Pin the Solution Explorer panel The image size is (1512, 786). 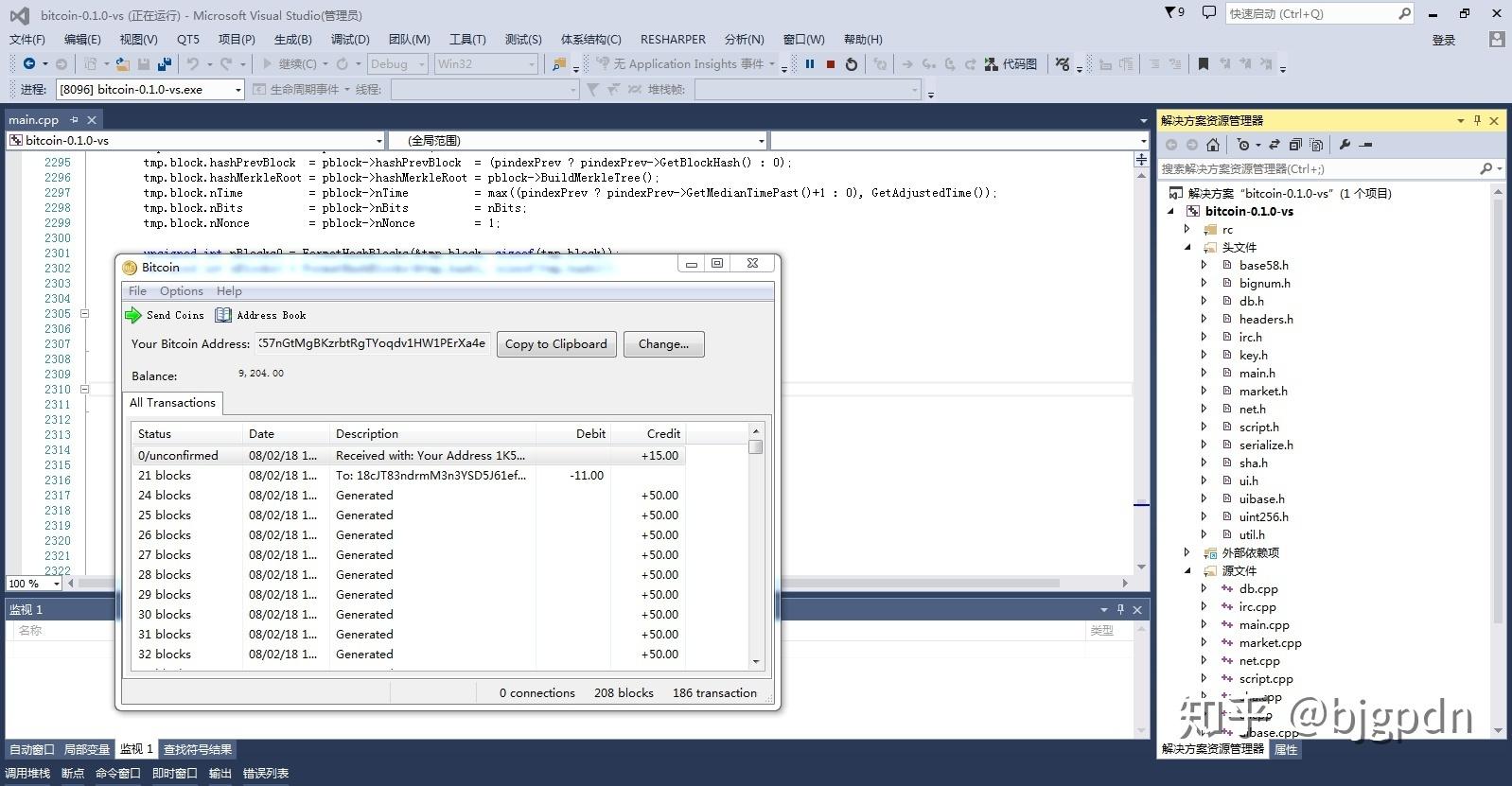1477,120
